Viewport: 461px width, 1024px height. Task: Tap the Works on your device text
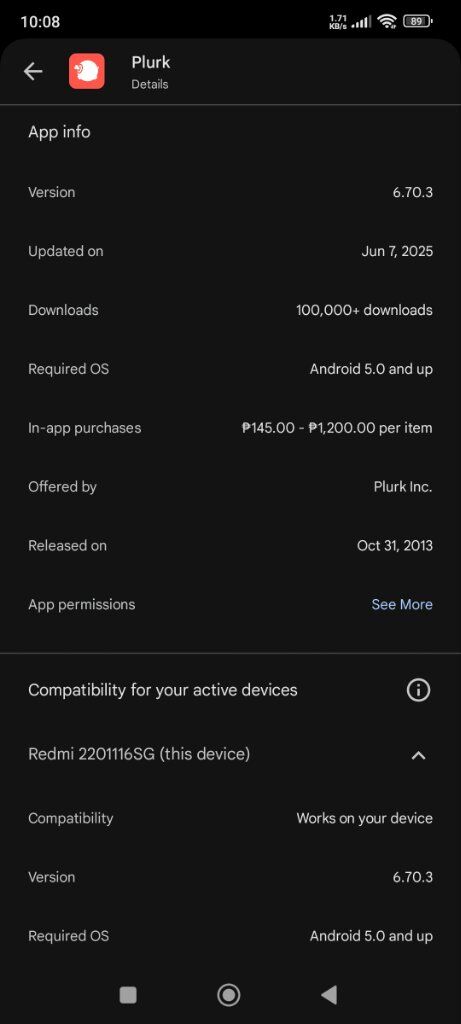tap(364, 818)
